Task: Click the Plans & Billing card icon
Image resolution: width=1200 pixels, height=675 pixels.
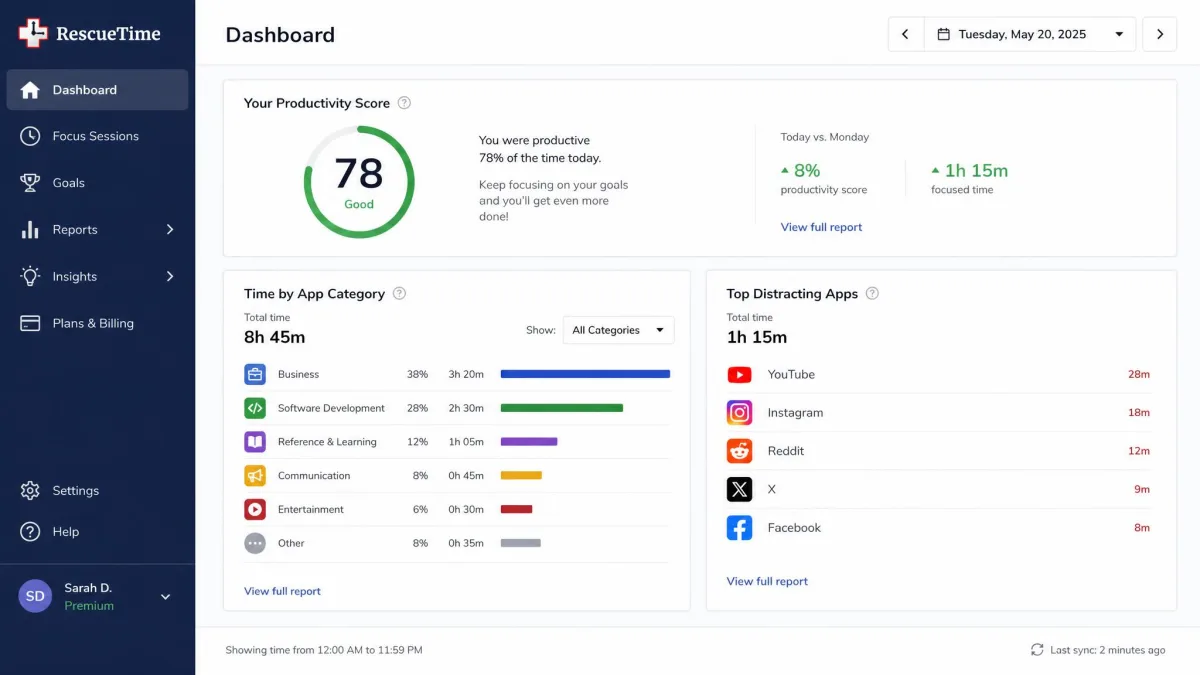Action: [30, 323]
